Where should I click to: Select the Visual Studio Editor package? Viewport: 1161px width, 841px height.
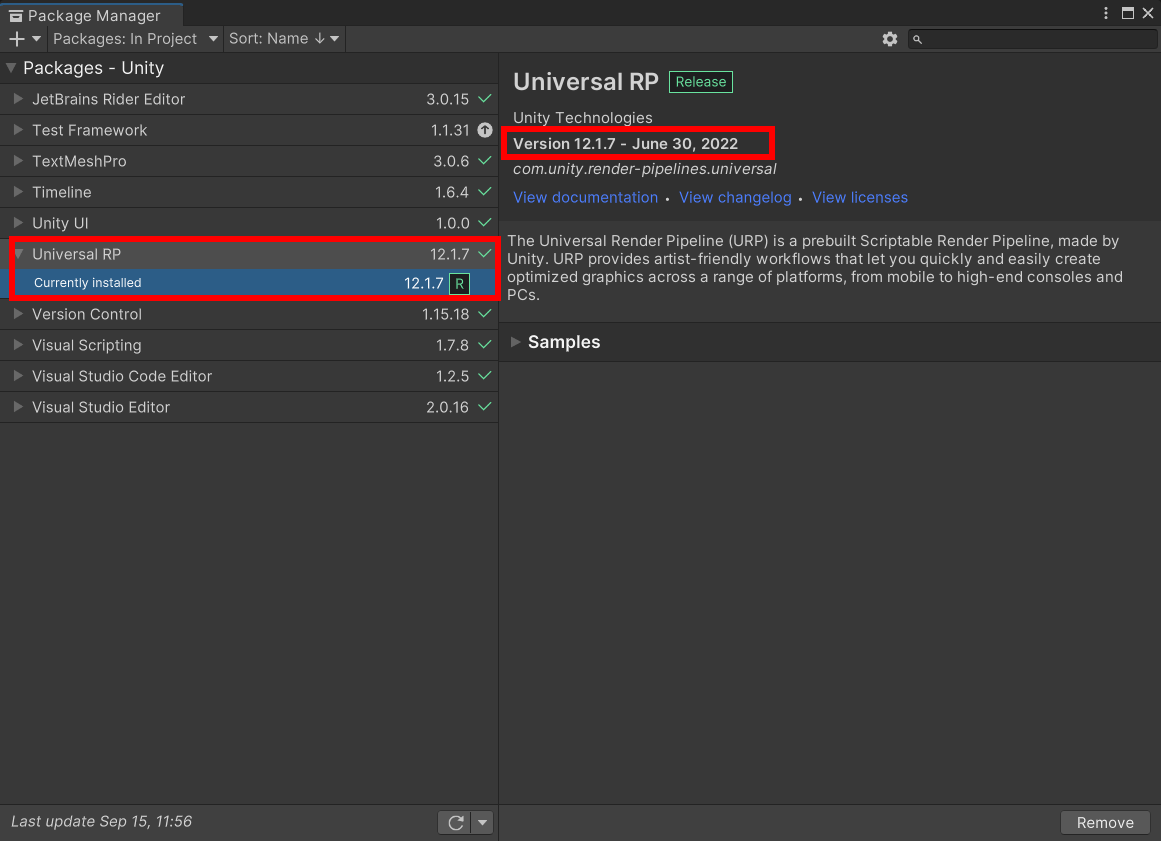pos(249,407)
